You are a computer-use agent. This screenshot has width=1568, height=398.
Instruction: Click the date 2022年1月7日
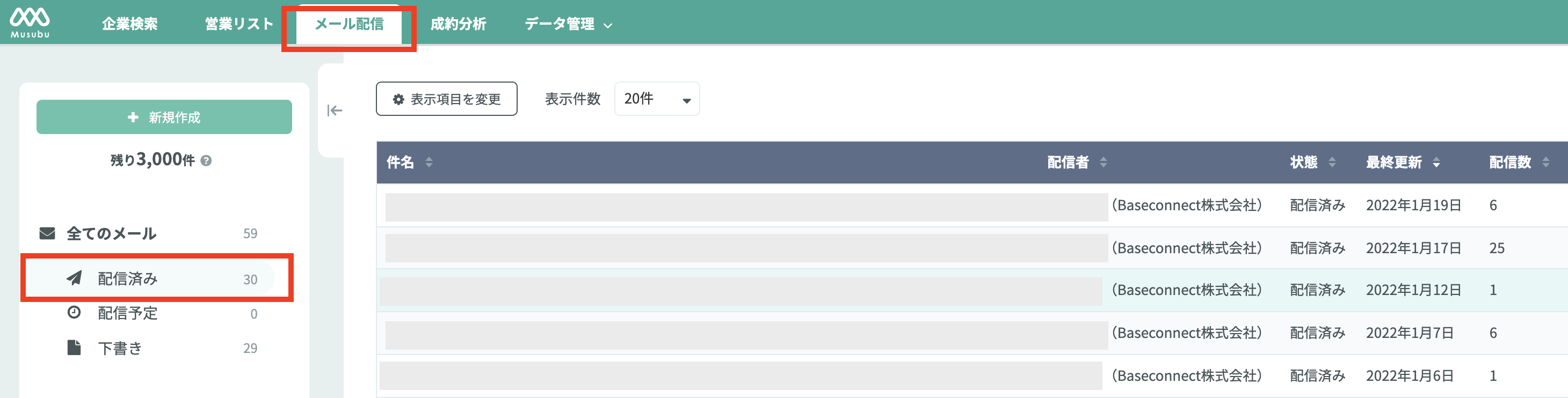pos(1410,333)
